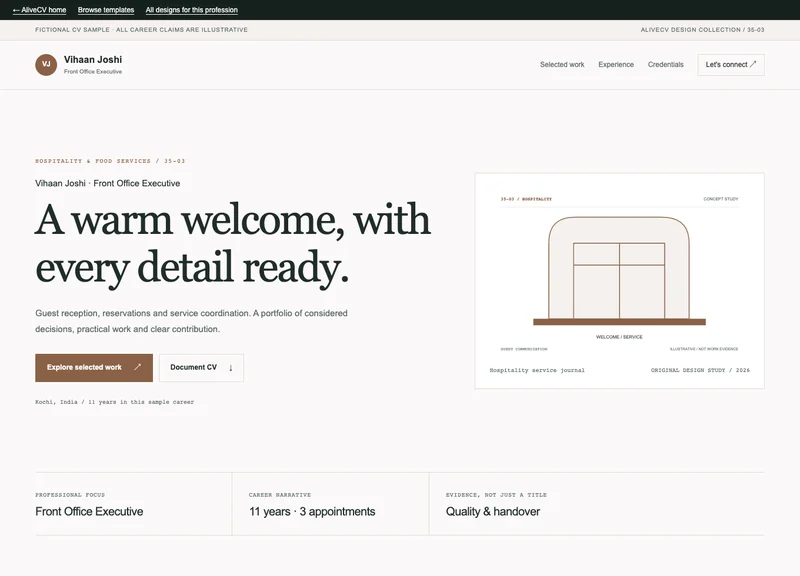Screen dimensions: 800x576
Task: Download via Document CV button
Action: [202, 367]
